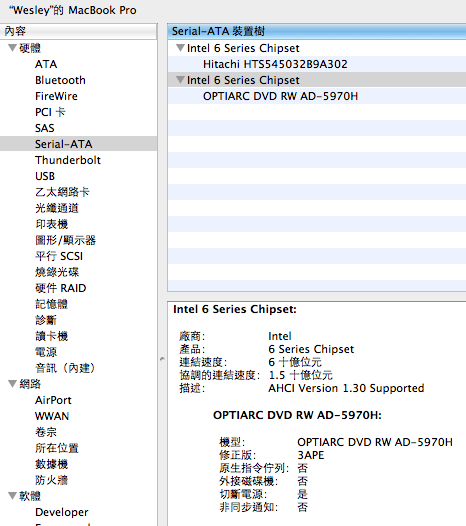The height and width of the screenshot is (526, 466).
Task: Click the 切斷電源 value 是
Action: point(302,494)
